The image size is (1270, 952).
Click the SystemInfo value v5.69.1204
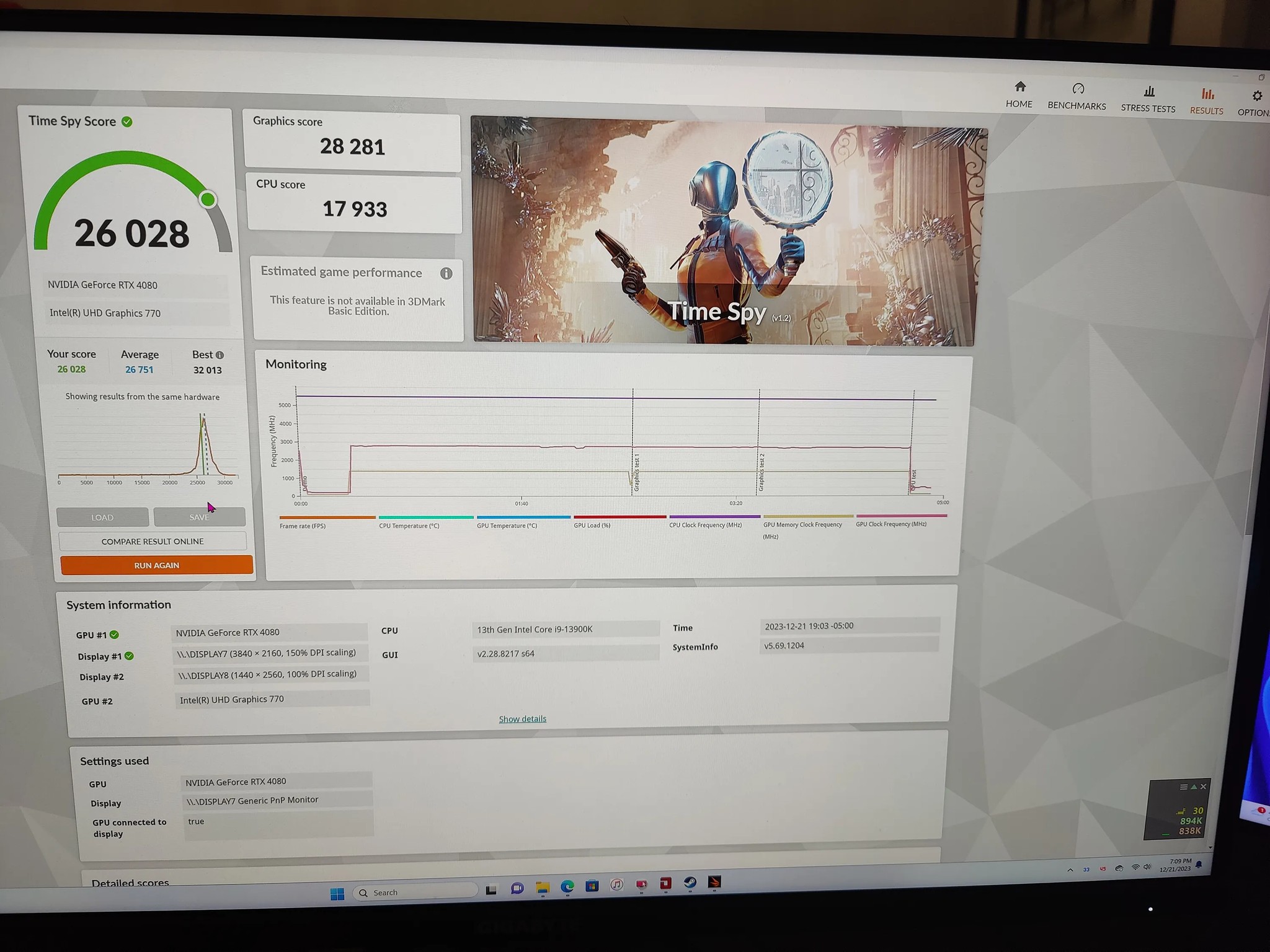pyautogui.click(x=849, y=645)
